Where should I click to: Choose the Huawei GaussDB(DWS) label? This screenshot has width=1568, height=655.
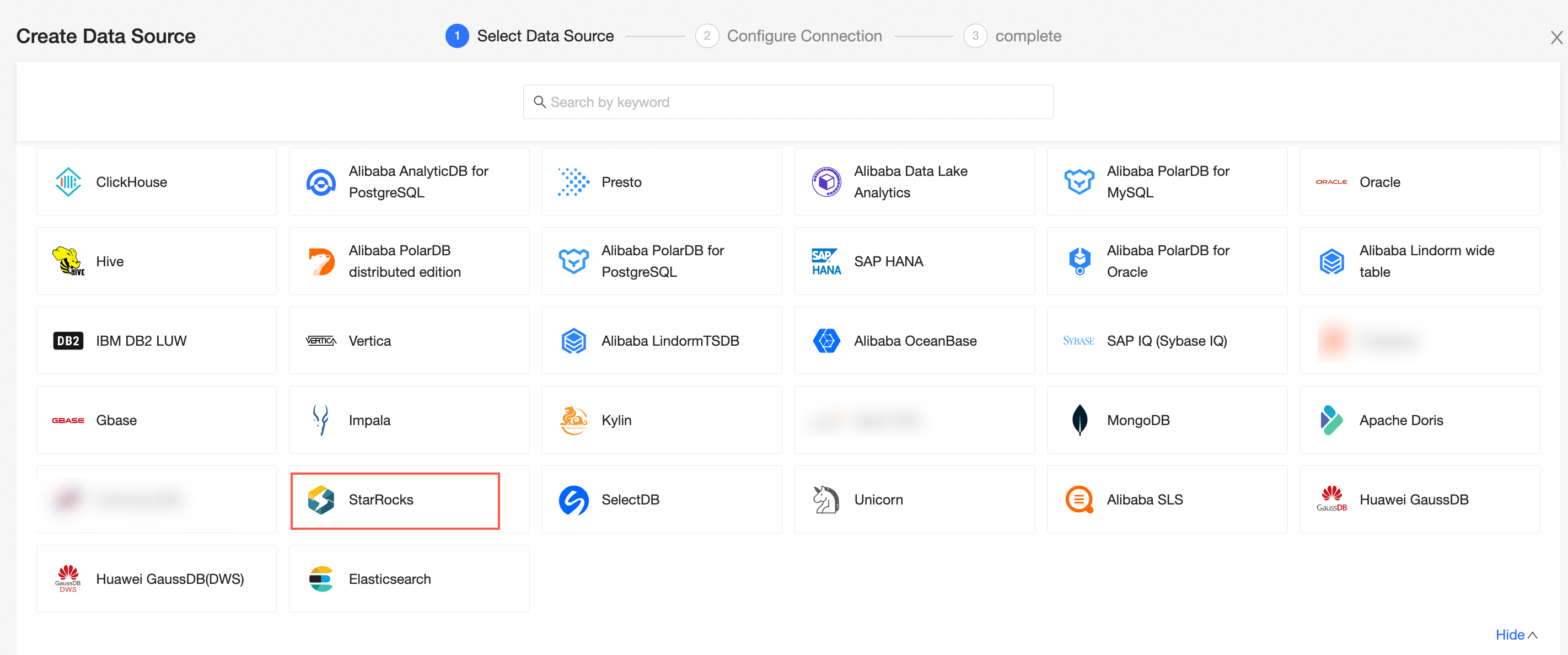pyautogui.click(x=170, y=579)
